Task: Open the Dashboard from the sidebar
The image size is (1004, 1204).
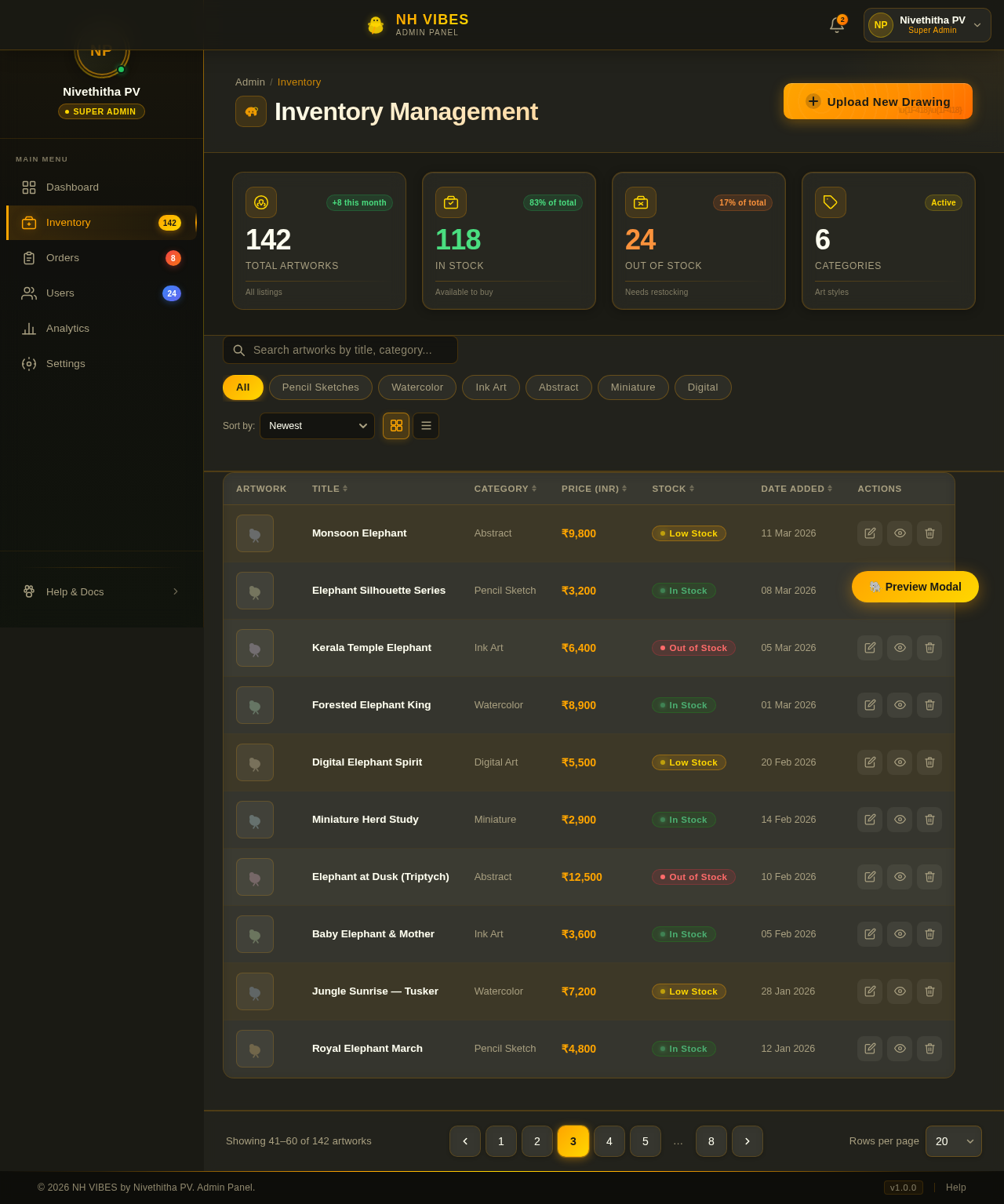Action: point(72,187)
